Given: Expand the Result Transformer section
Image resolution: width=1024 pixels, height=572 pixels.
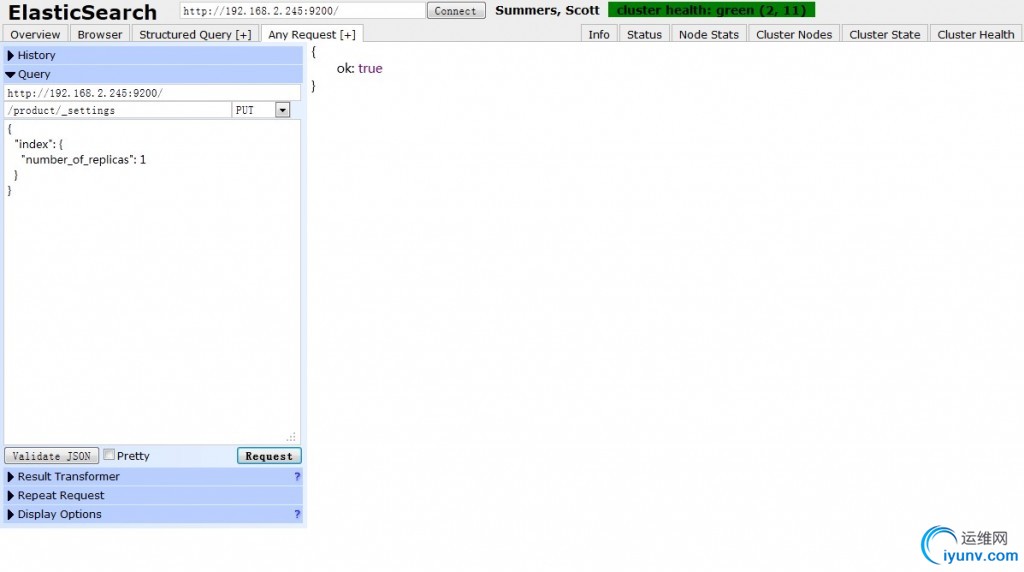Looking at the screenshot, I should pos(153,477).
